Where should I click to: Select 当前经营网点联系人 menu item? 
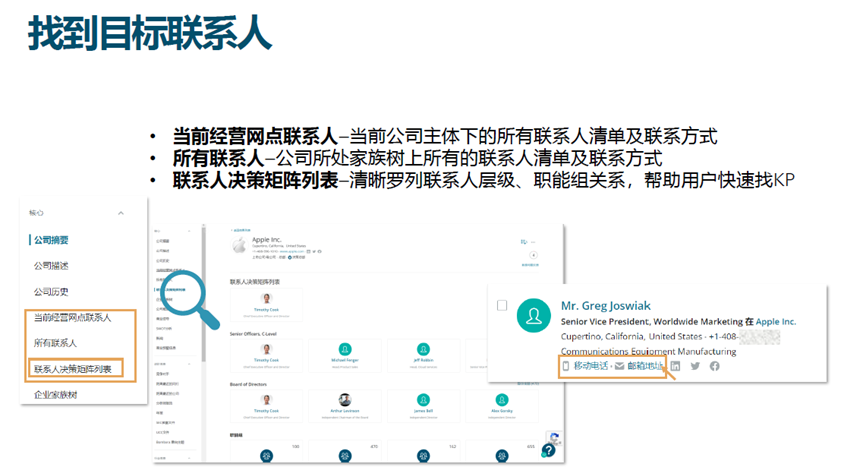[71, 318]
